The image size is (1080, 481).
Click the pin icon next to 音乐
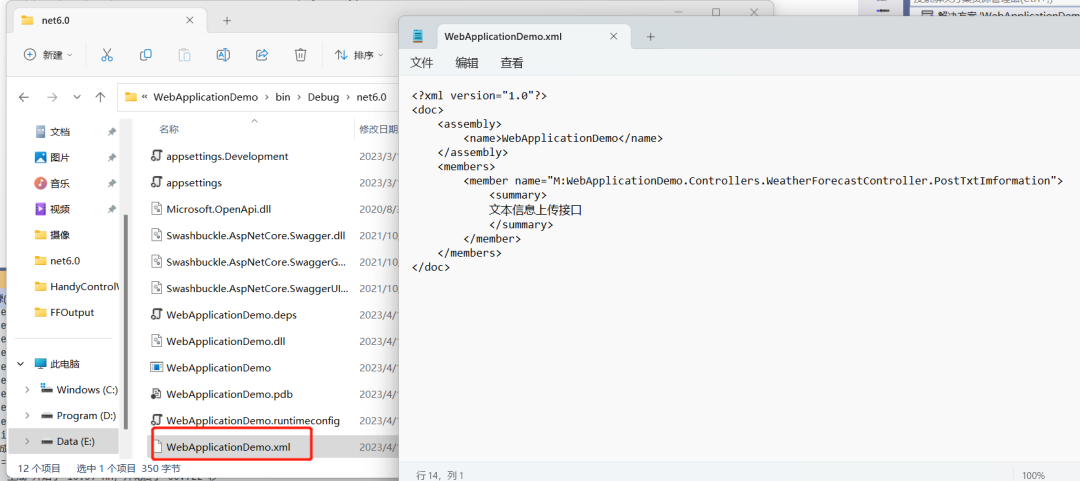[x=112, y=183]
